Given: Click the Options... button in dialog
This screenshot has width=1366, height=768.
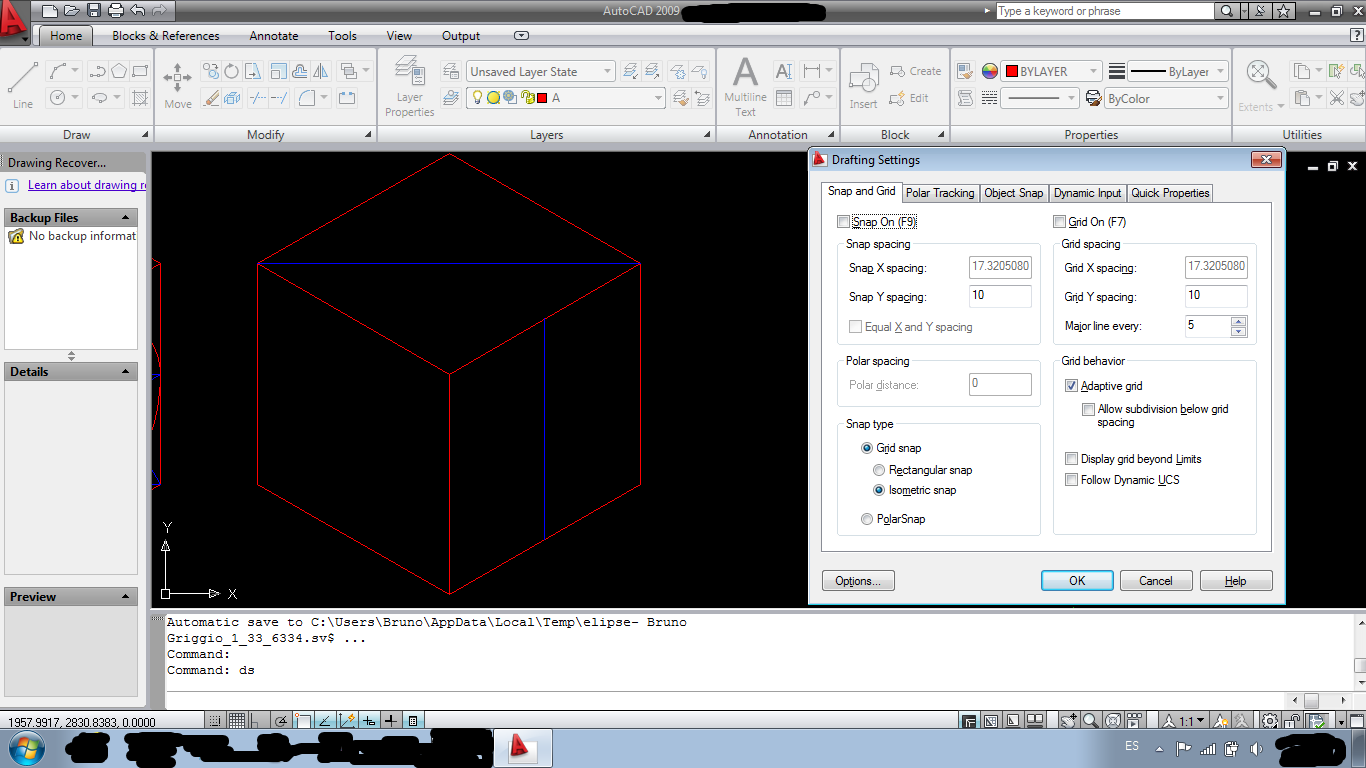Looking at the screenshot, I should 858,581.
